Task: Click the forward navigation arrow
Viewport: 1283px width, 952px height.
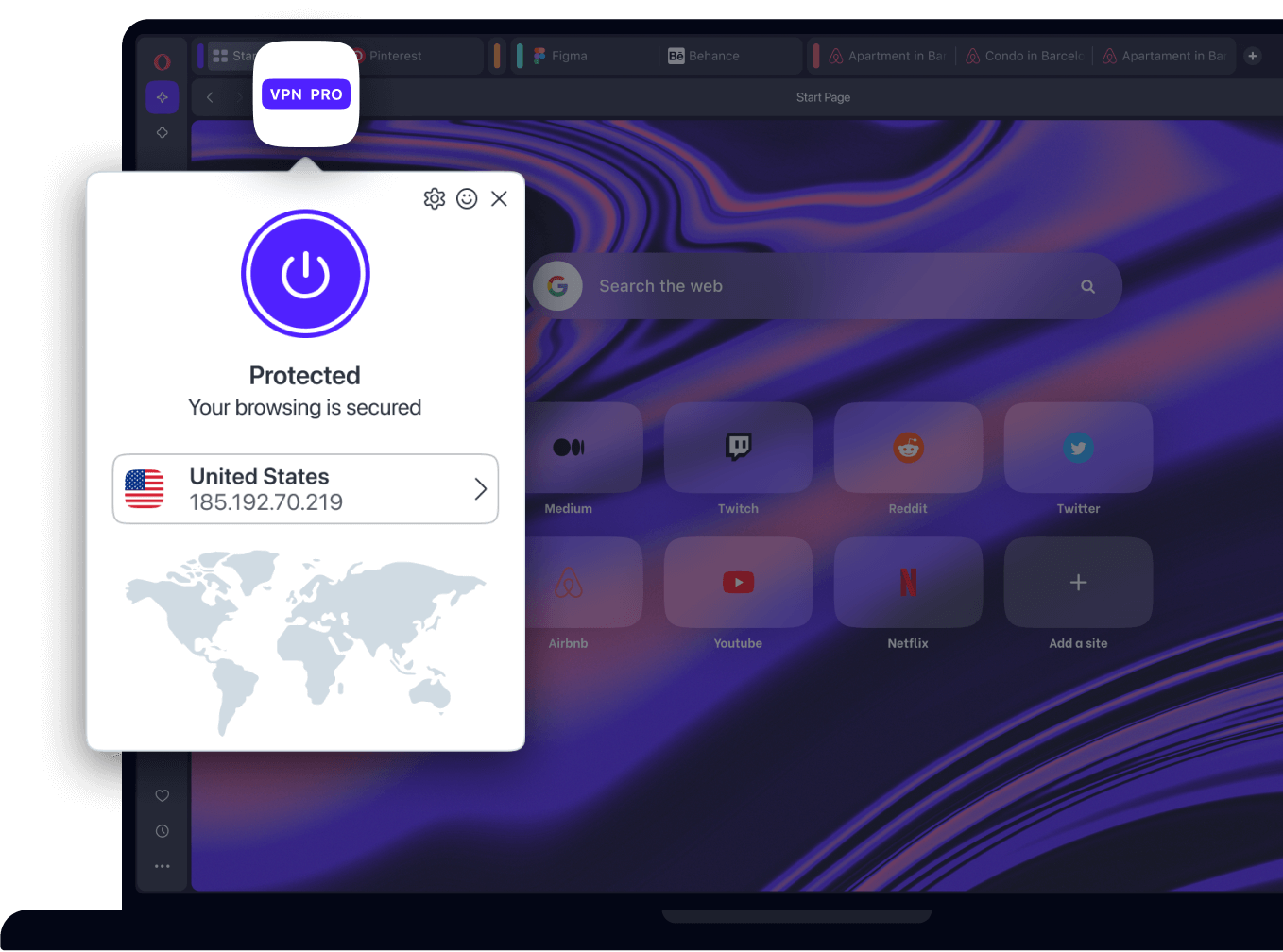Action: [238, 97]
